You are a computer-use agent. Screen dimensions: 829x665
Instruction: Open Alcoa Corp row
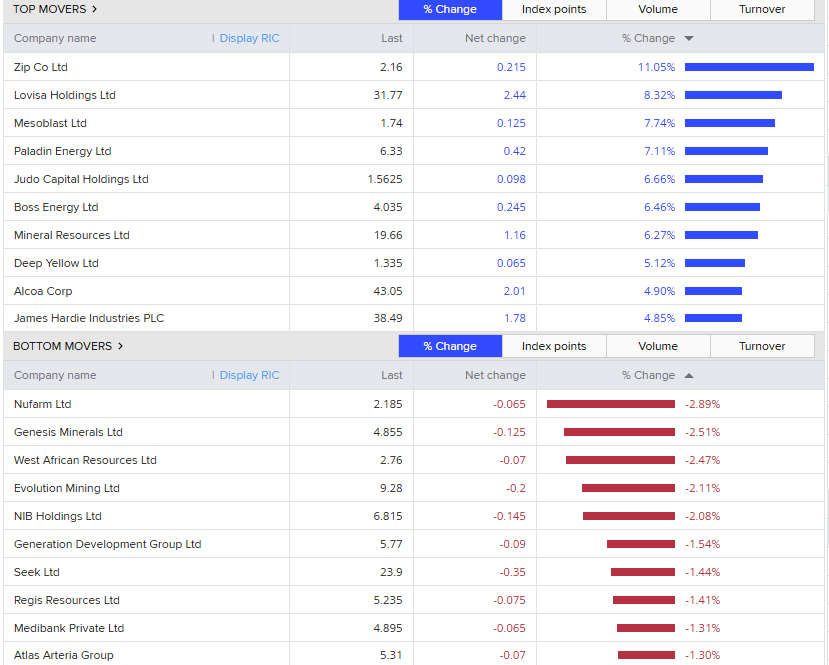[x=413, y=291]
